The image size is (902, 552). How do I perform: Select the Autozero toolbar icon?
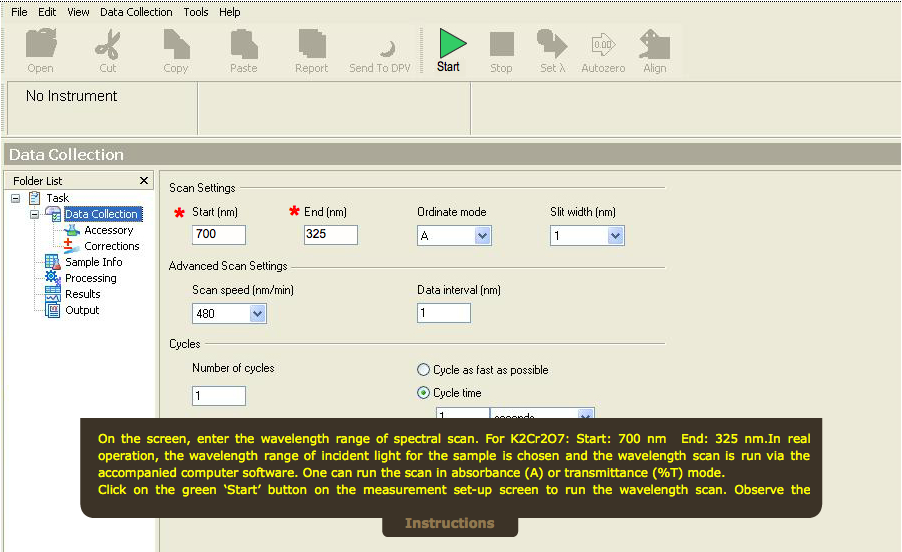point(603,49)
